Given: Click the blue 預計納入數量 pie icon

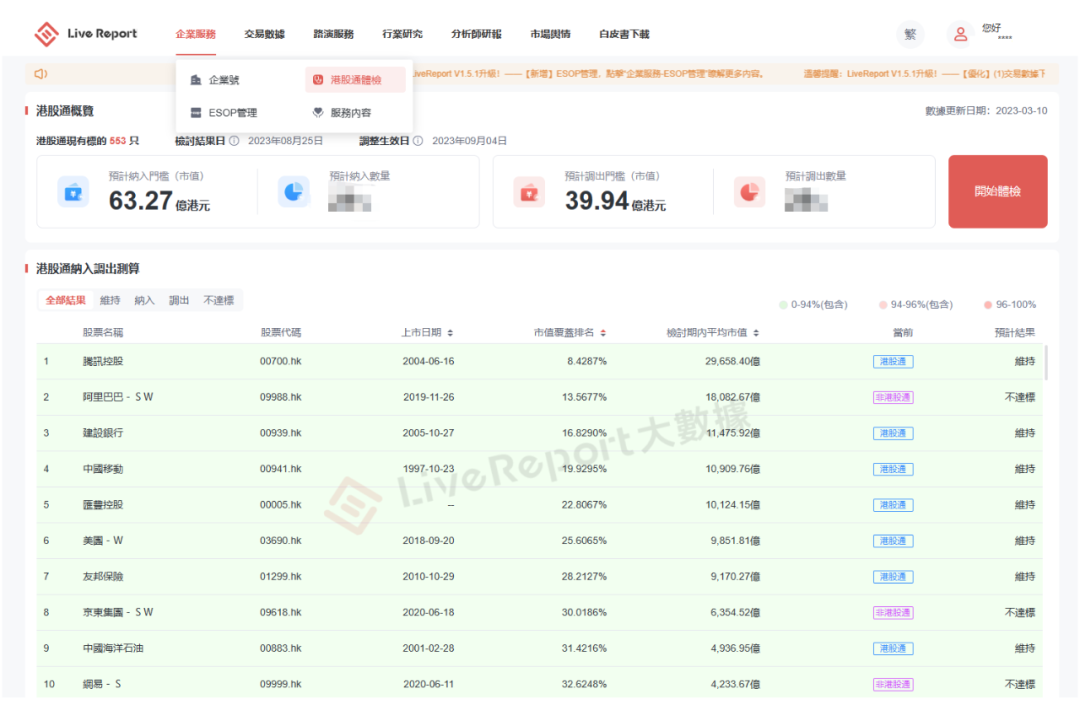Looking at the screenshot, I should 294,192.
